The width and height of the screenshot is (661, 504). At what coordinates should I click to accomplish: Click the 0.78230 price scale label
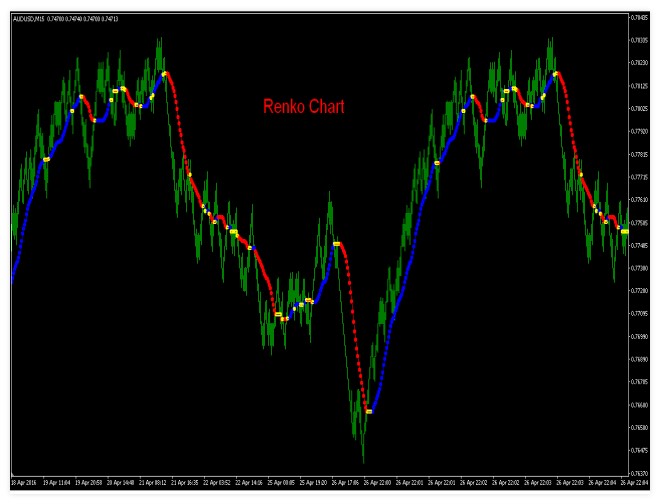(x=640, y=63)
